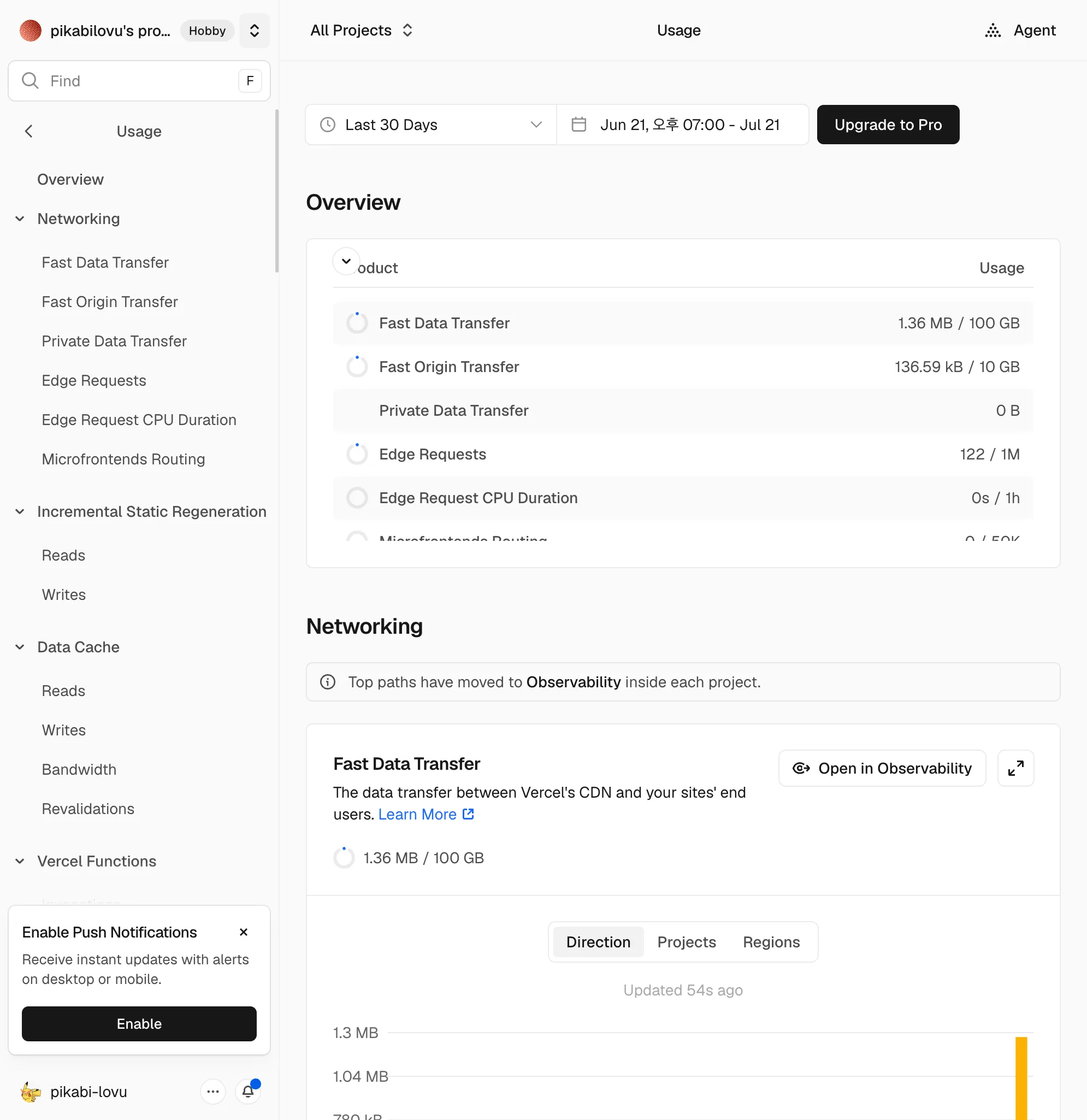Collapse the Vercel Functions sidebar section
Viewport: 1087px width, 1120px height.
tap(20, 861)
